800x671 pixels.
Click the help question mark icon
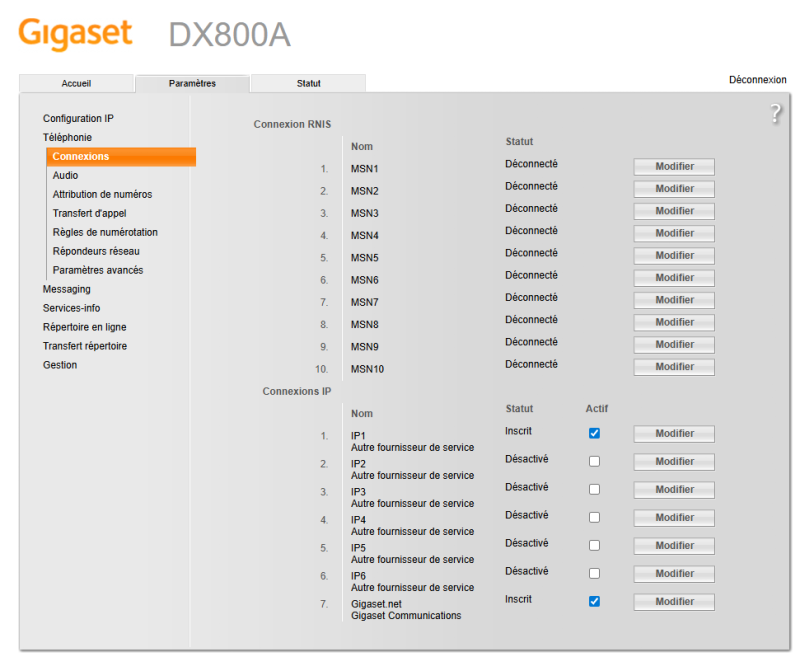point(775,114)
